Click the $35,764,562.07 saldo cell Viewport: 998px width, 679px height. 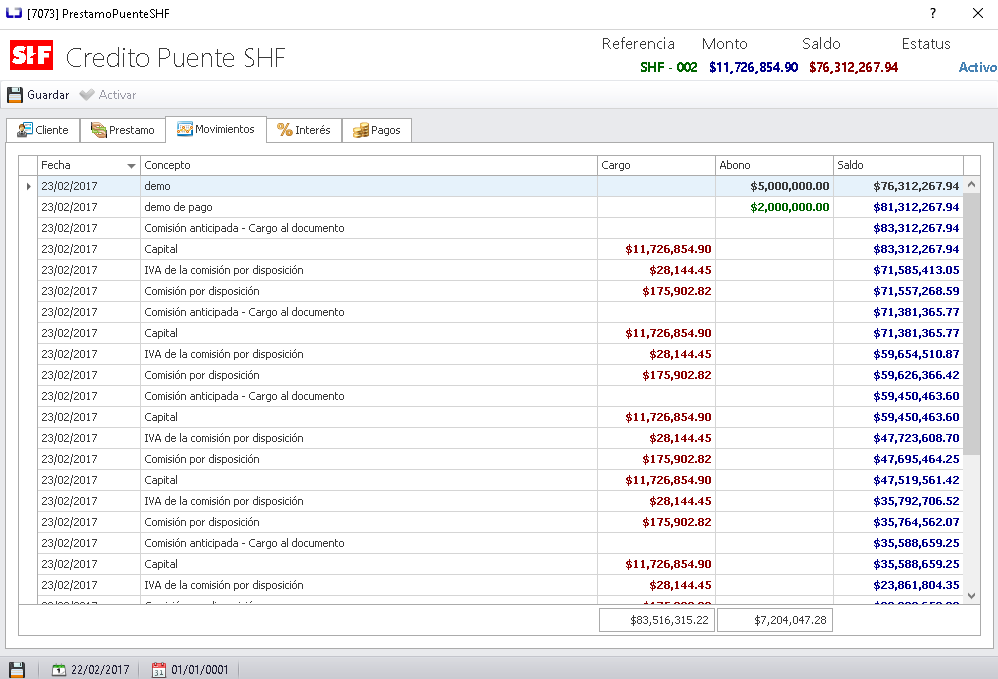pos(898,522)
